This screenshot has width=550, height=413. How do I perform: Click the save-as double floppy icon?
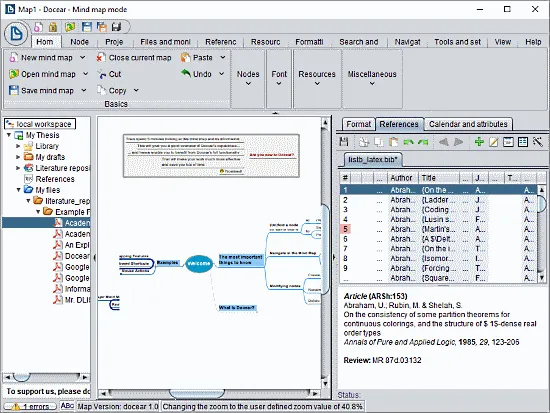click(x=102, y=27)
